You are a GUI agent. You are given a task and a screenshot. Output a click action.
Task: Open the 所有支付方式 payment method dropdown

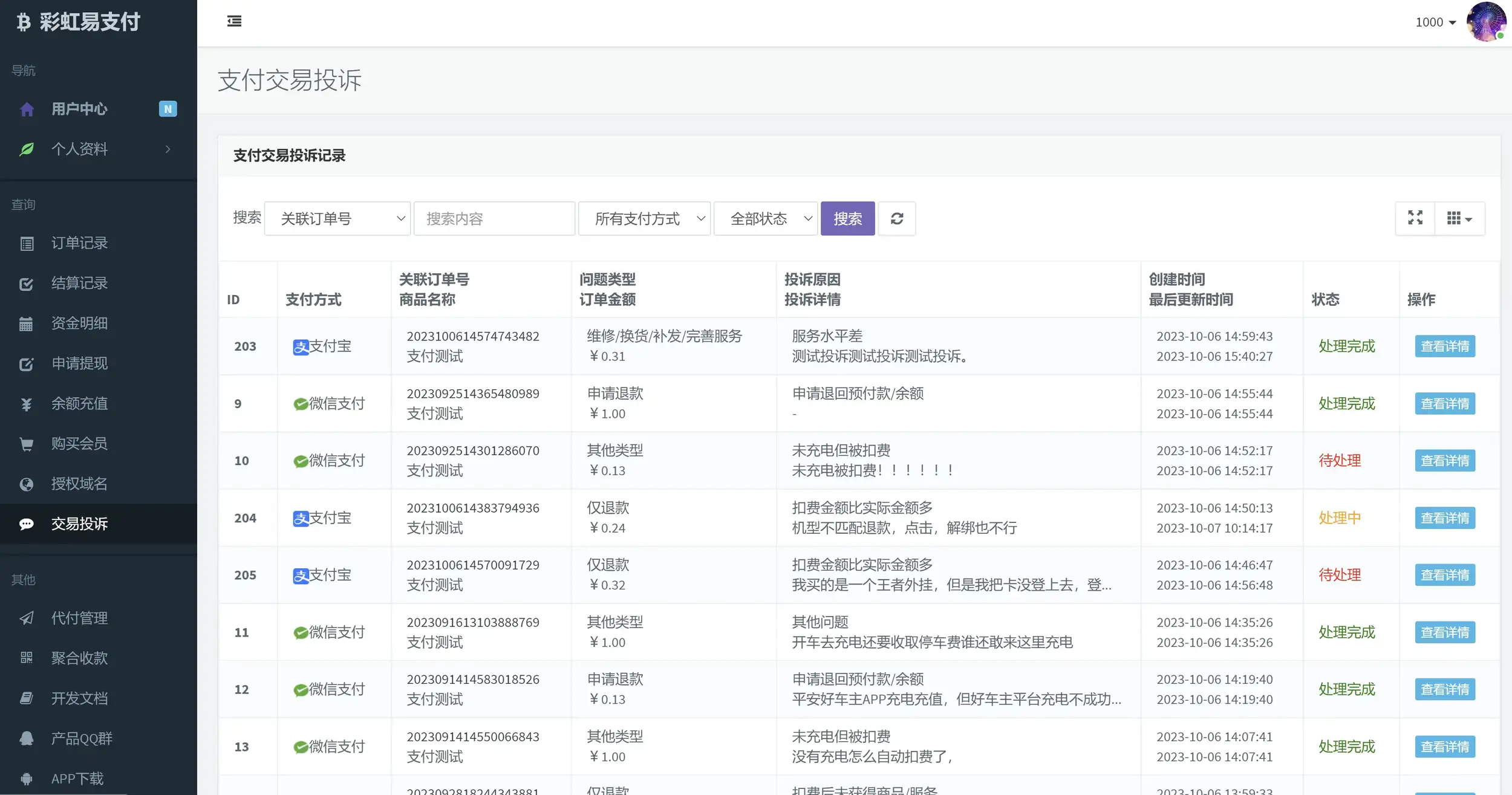click(x=644, y=218)
